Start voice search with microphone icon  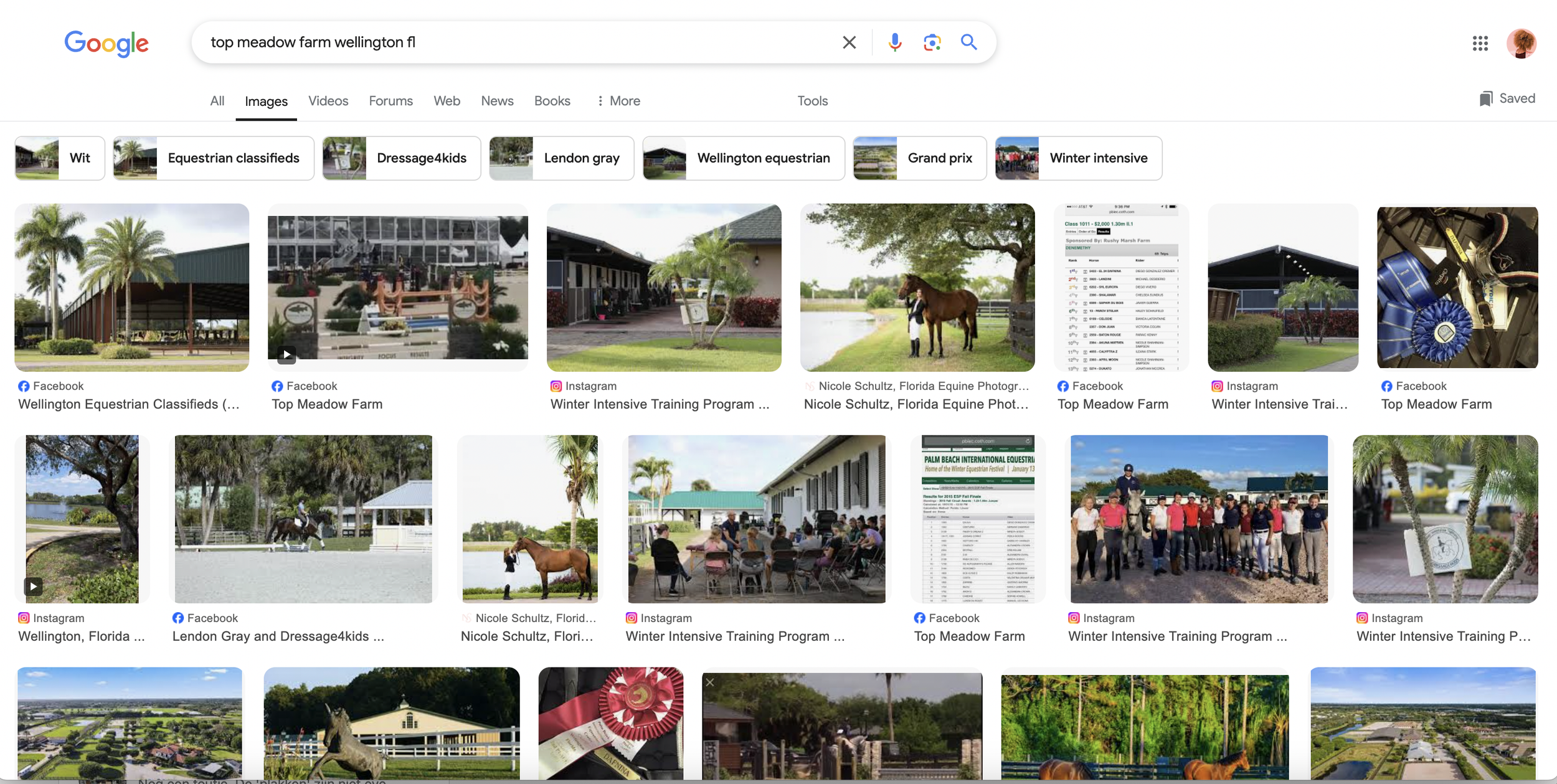tap(895, 42)
